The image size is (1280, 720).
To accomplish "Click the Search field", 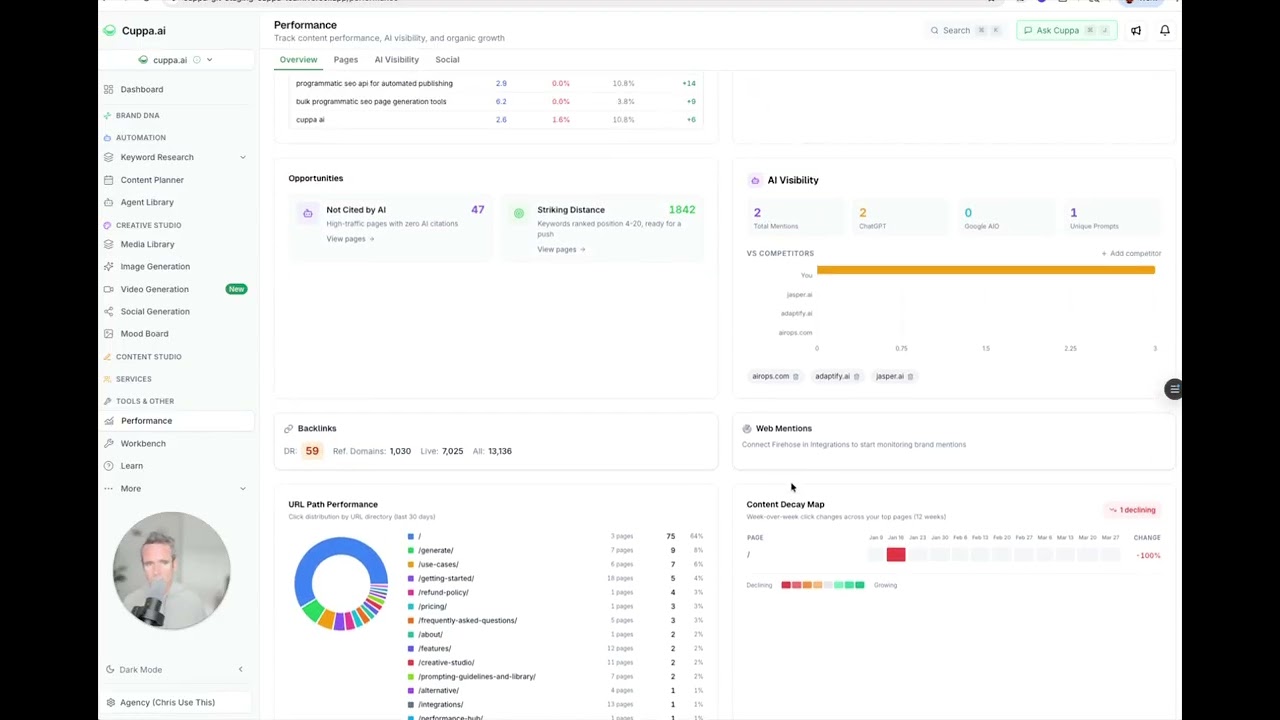I will click(965, 31).
